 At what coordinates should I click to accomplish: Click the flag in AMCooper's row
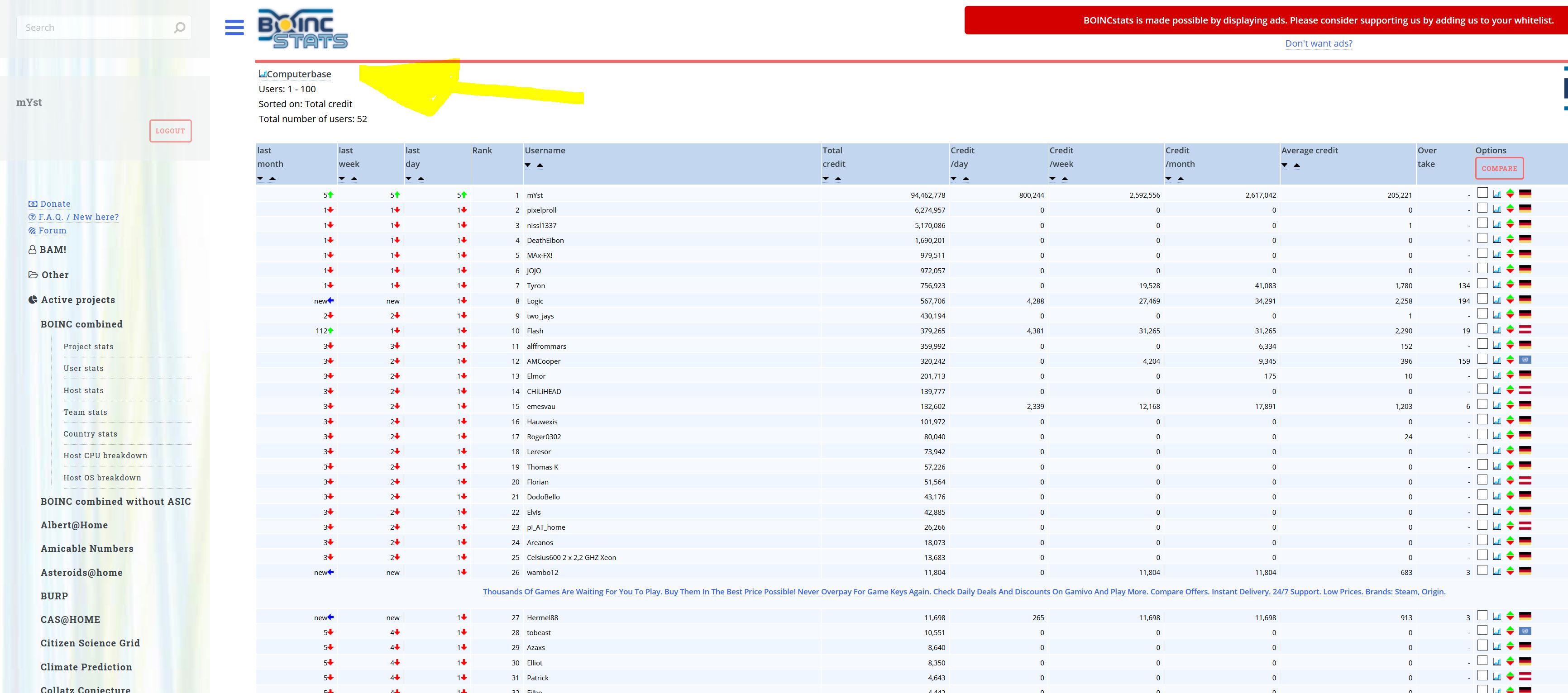(x=1525, y=360)
